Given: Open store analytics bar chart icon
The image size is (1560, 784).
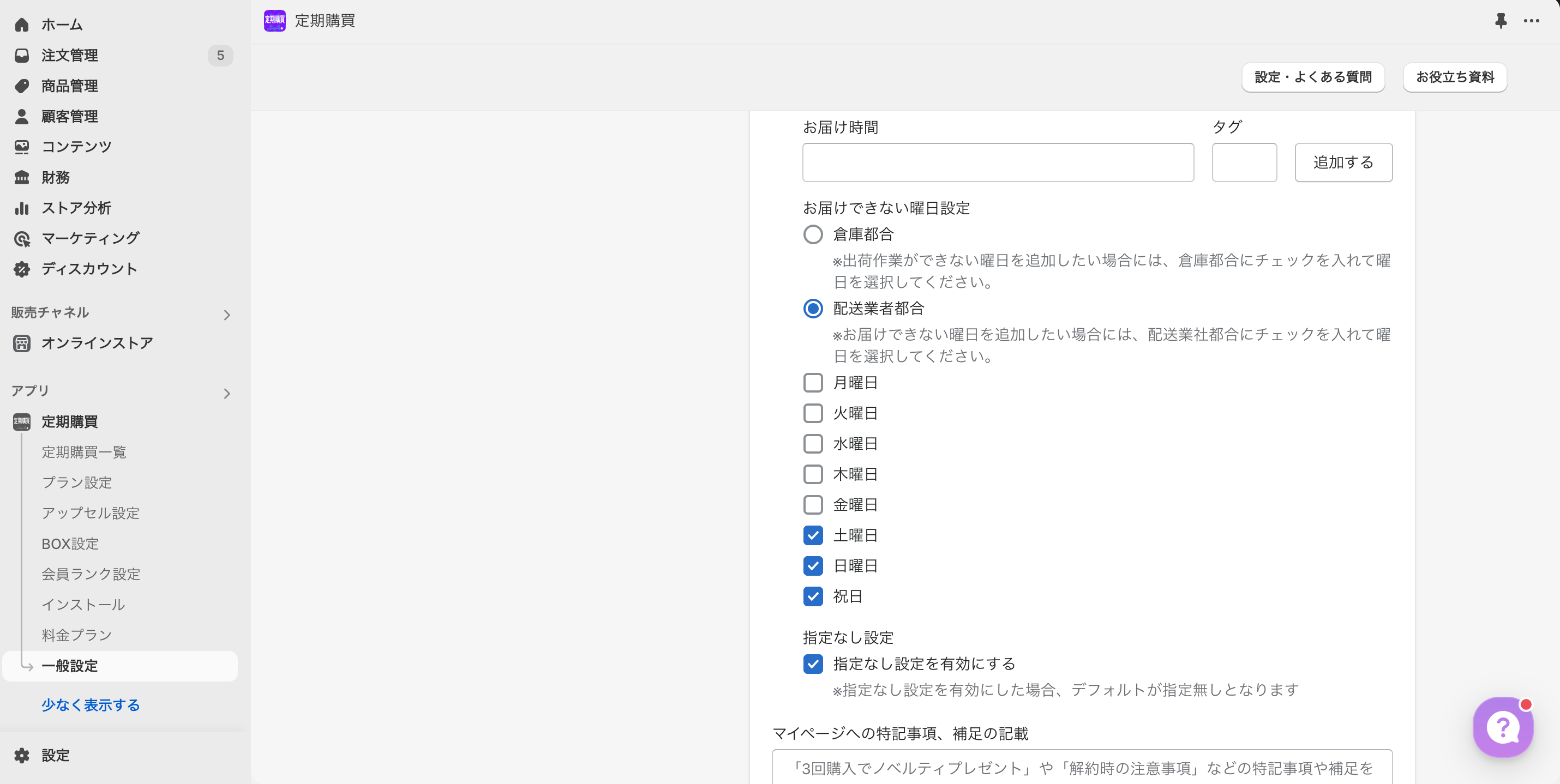Looking at the screenshot, I should (22, 208).
